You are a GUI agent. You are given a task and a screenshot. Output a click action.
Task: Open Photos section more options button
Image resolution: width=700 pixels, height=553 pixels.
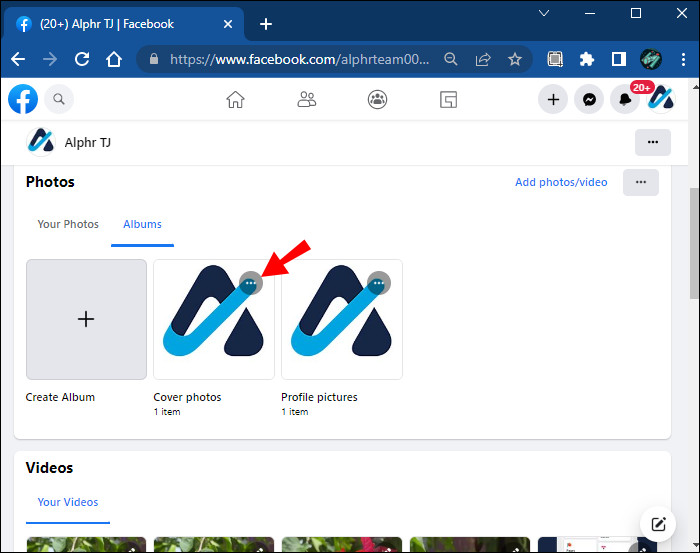(x=641, y=182)
